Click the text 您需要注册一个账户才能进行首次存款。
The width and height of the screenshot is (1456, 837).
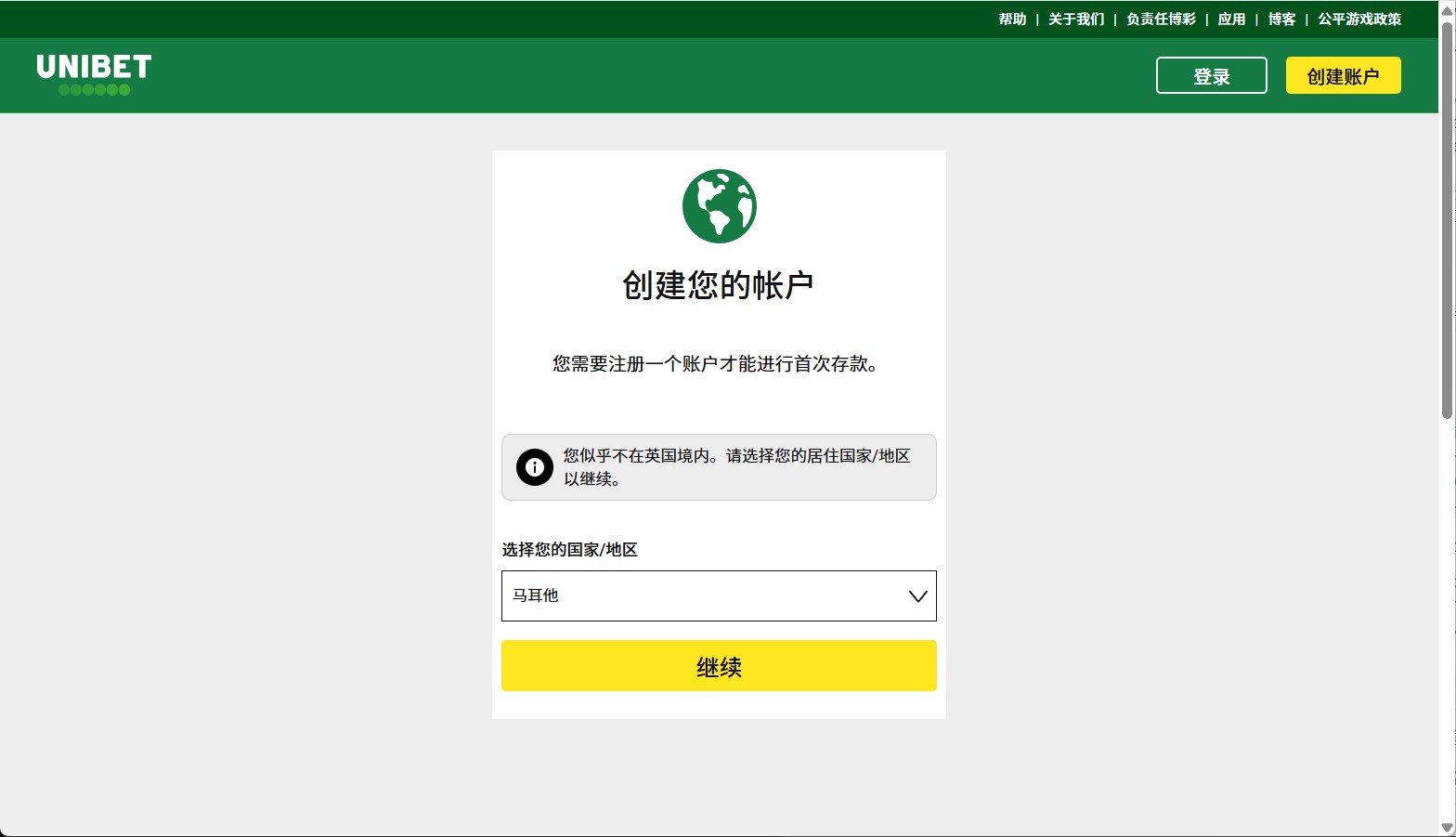[716, 364]
